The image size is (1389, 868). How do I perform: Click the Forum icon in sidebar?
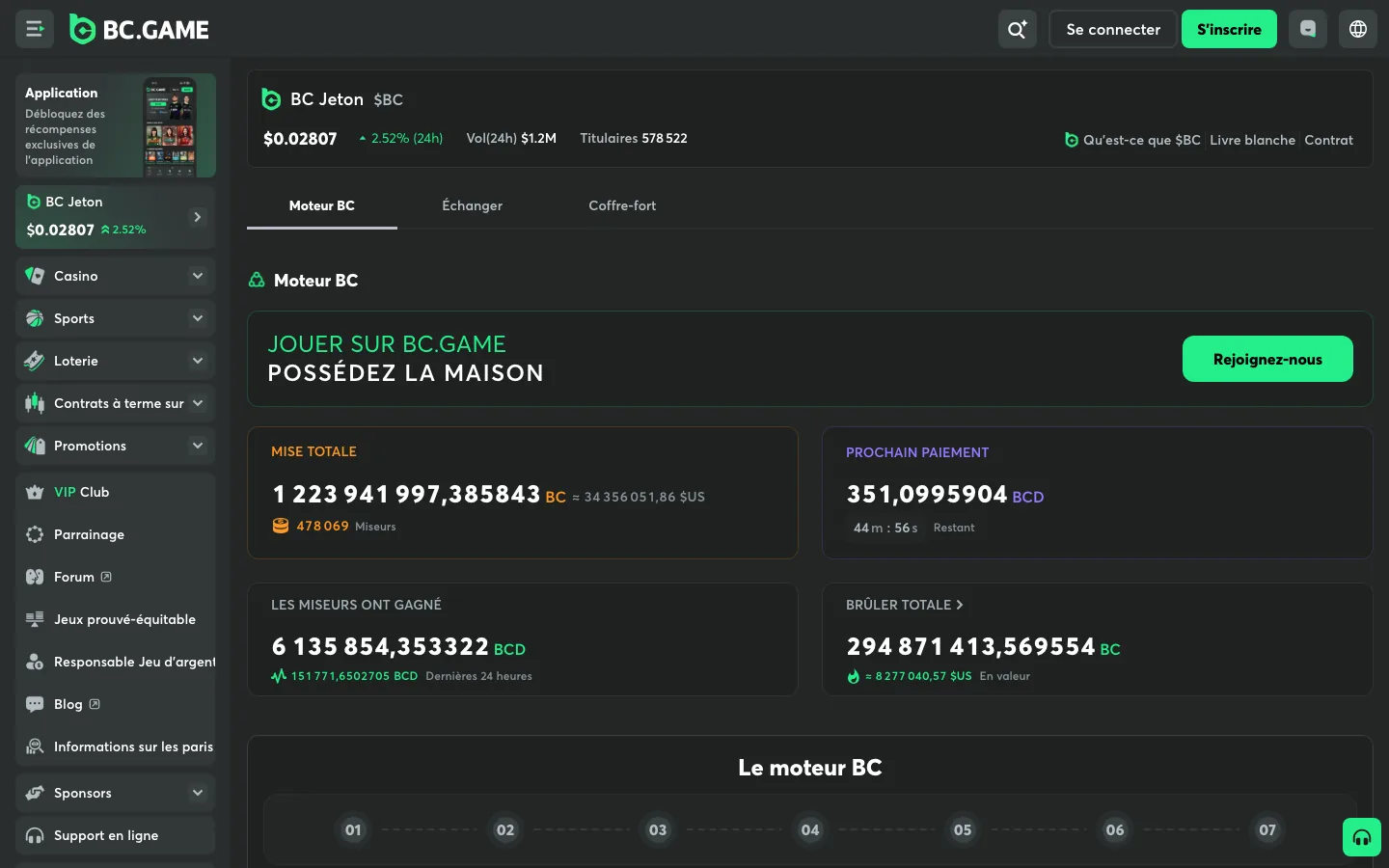tap(35, 577)
